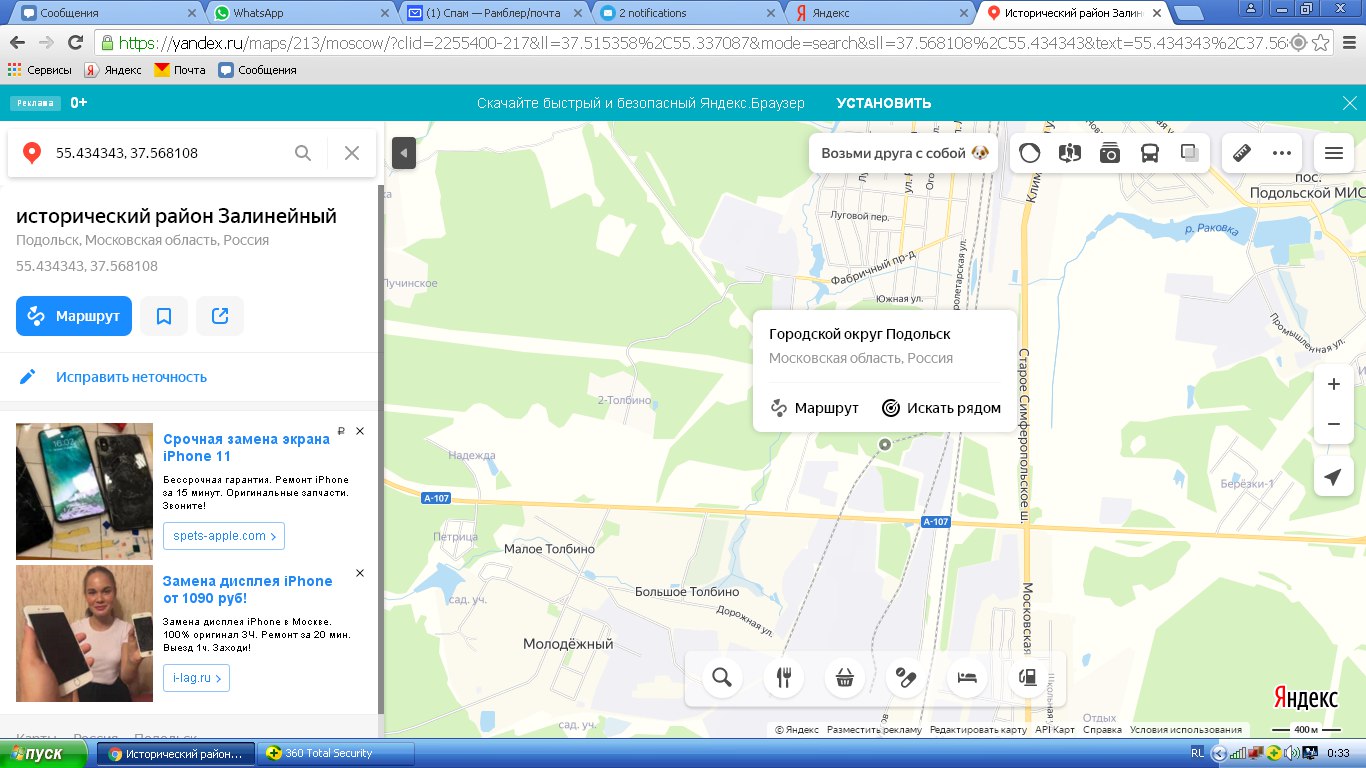Click the search category icon on the map

[722, 678]
